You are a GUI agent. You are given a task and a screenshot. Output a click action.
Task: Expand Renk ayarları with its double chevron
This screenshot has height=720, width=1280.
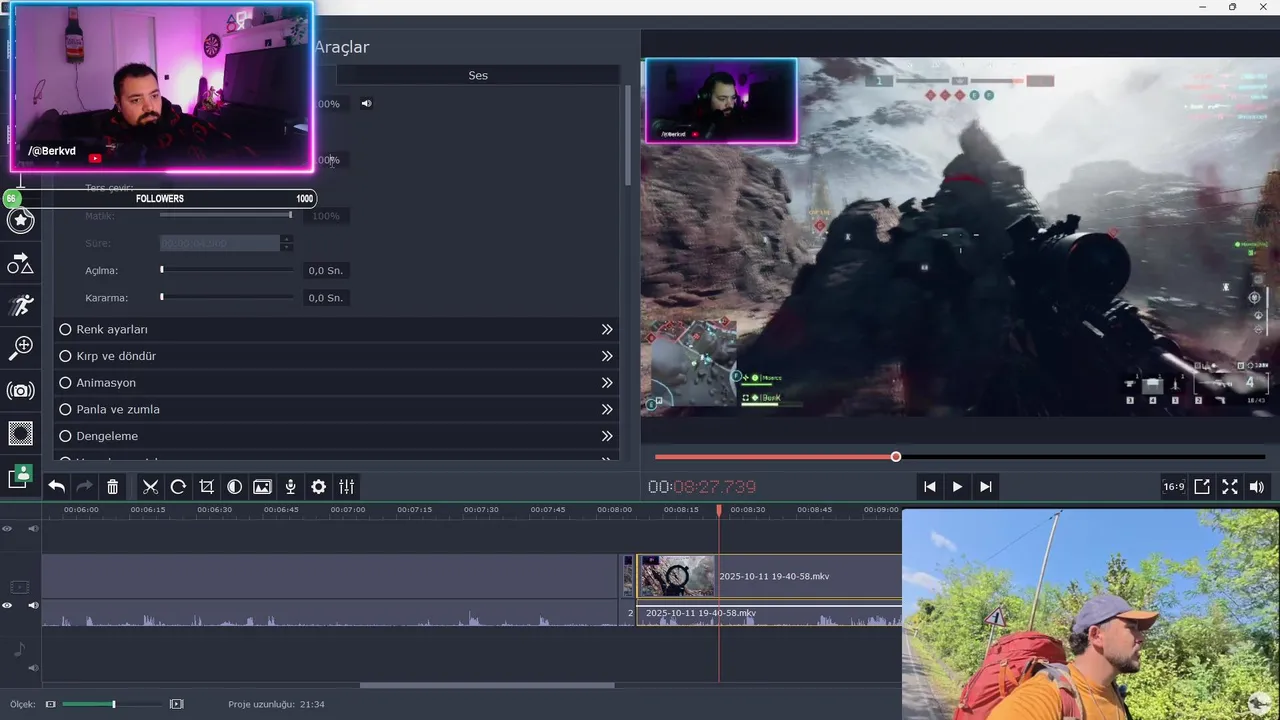click(607, 329)
